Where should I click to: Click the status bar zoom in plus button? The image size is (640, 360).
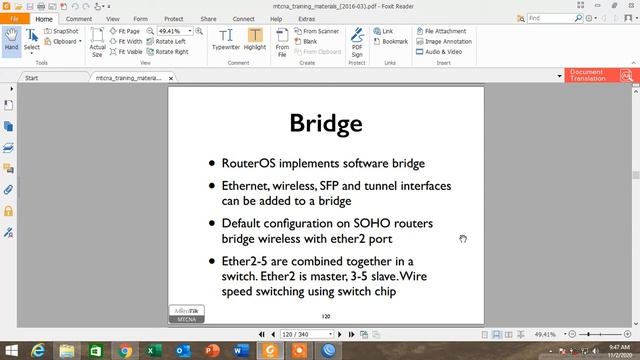[628, 334]
